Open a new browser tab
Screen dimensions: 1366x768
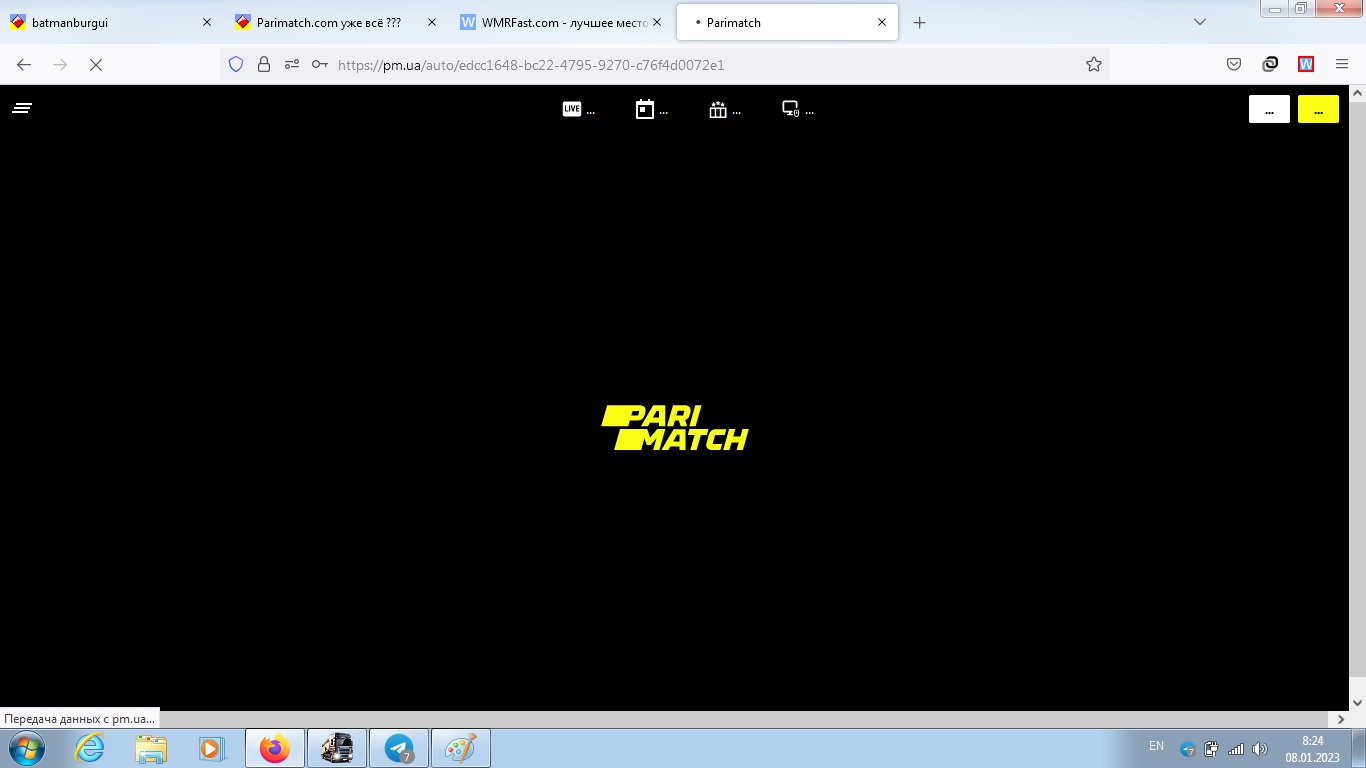920,22
